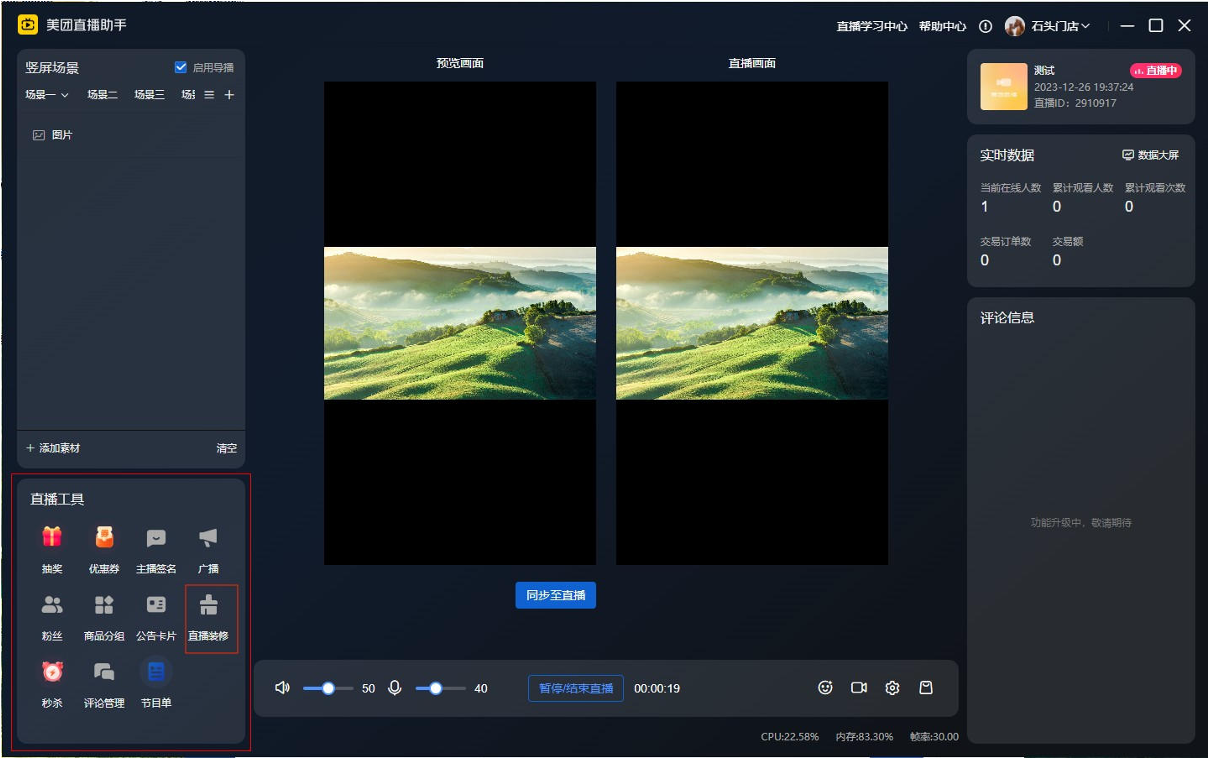Expand the 场景一 scene dropdown
The height and width of the screenshot is (758, 1208).
point(47,95)
